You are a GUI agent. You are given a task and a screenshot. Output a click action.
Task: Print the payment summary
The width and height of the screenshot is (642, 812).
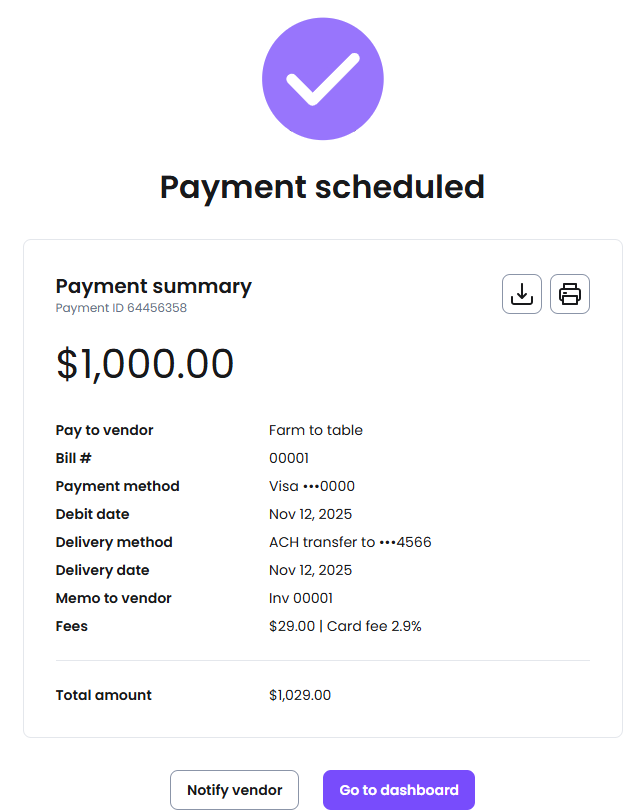(x=570, y=294)
